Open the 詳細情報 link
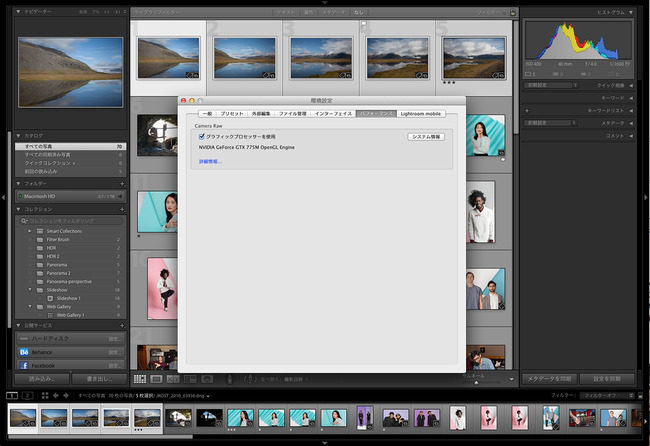Image resolution: width=650 pixels, height=446 pixels. tap(210, 162)
